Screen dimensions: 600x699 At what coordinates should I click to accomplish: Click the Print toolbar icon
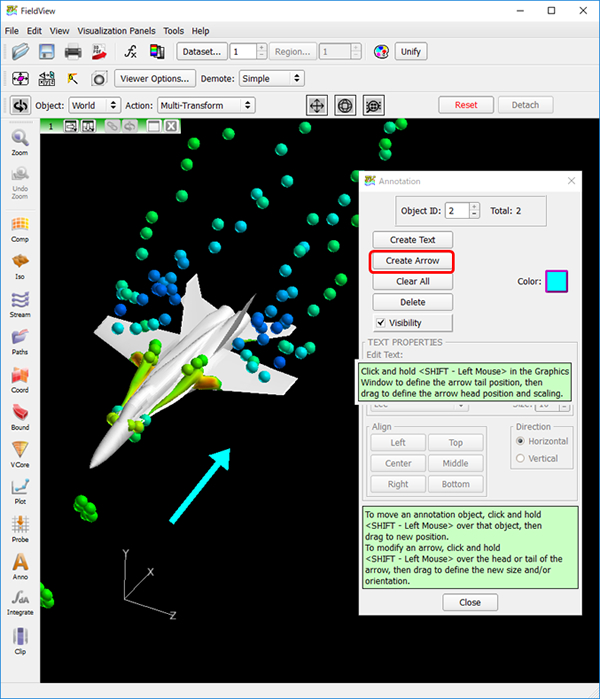[x=73, y=51]
